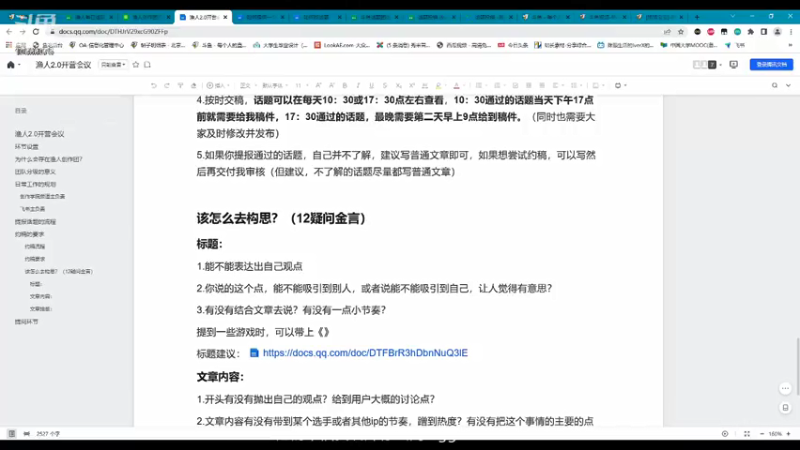Enter fullscreen from status bar icon

click(747, 434)
